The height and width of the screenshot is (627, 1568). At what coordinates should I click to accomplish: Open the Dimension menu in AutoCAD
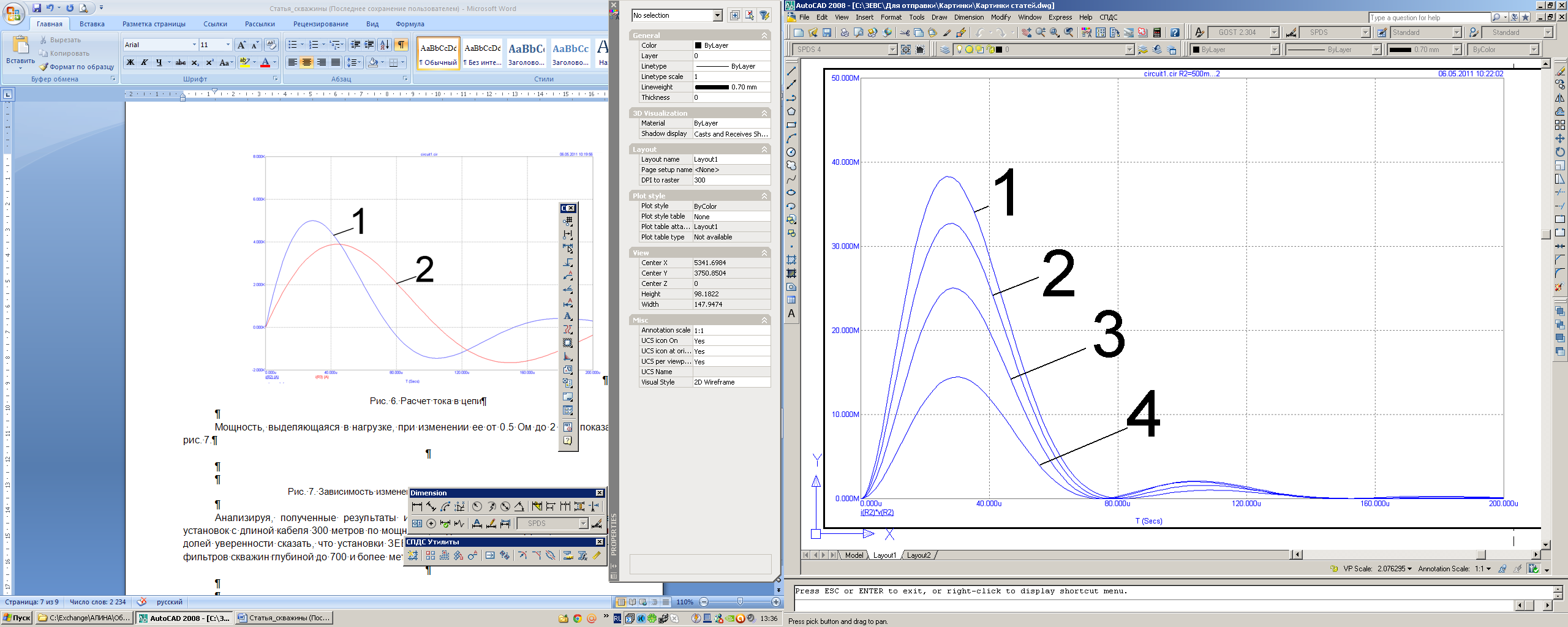pyautogui.click(x=968, y=17)
